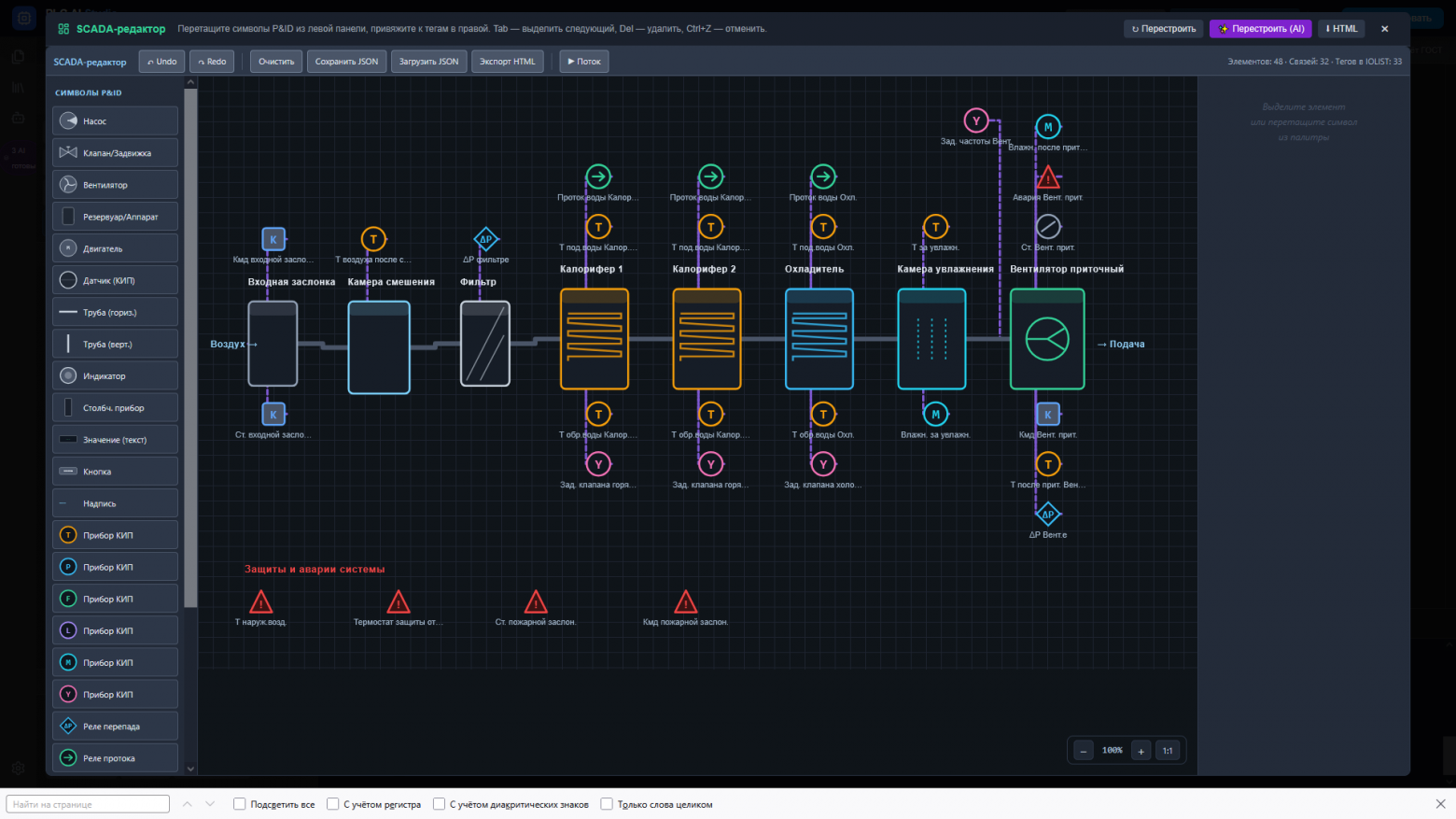Choose the Труба (верт.) pipe symbol
The image size is (1456, 819).
click(x=115, y=344)
